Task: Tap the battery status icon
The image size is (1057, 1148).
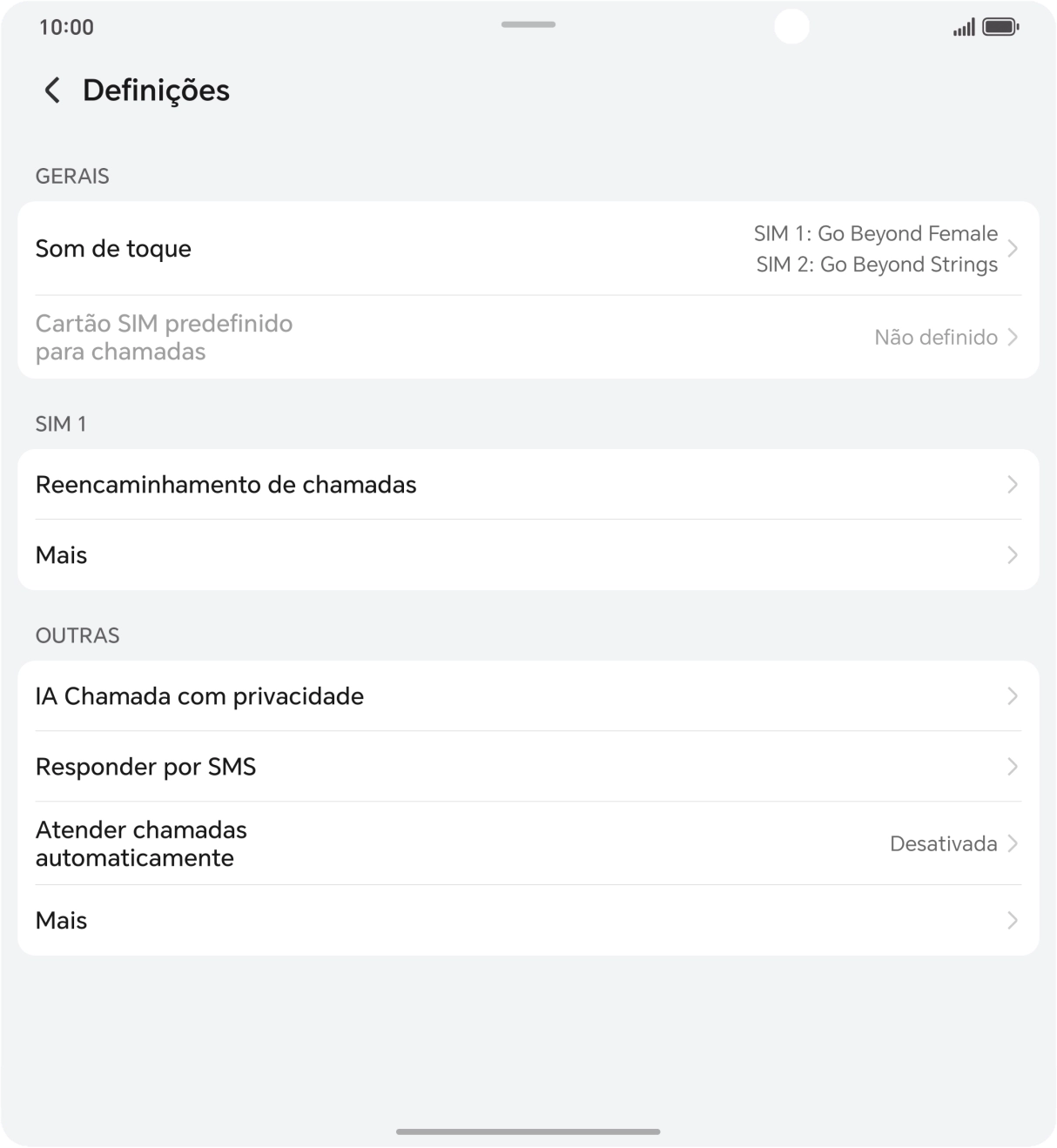Action: 1000,28
